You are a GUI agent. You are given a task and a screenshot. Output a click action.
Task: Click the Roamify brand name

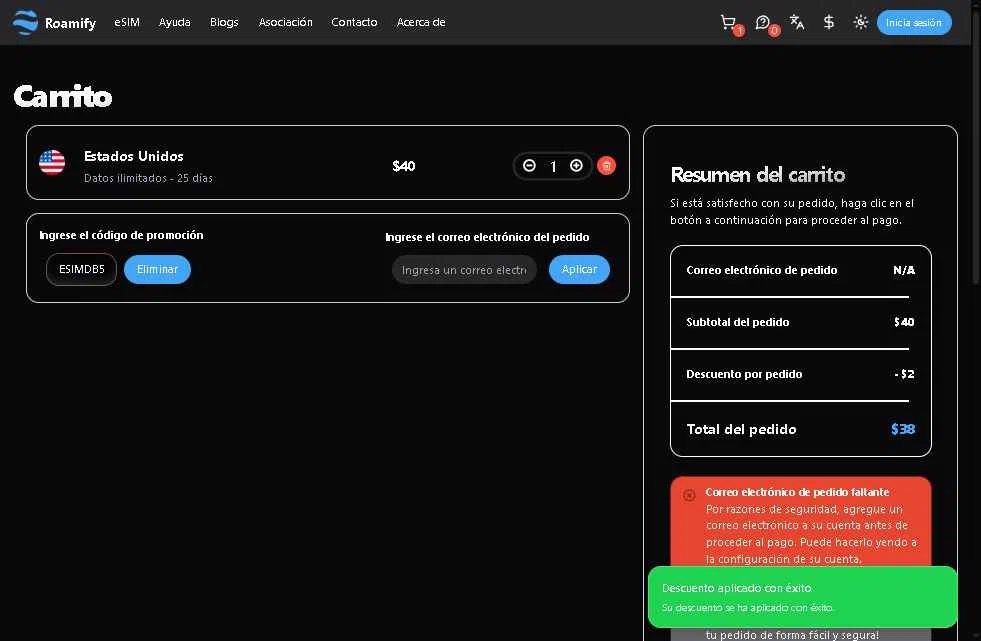coord(70,23)
